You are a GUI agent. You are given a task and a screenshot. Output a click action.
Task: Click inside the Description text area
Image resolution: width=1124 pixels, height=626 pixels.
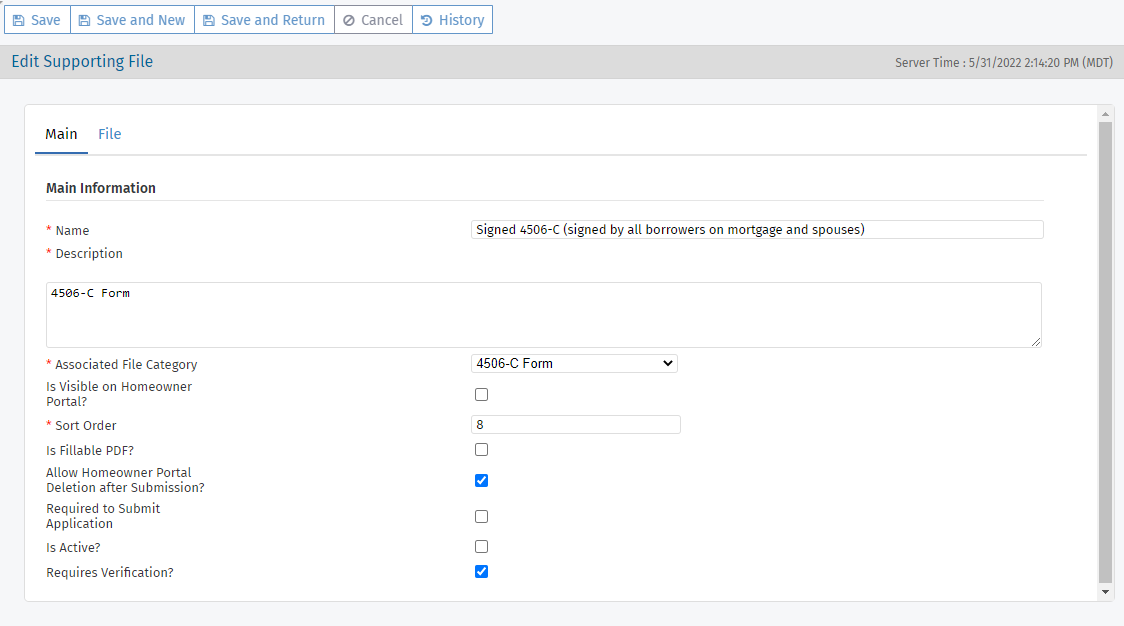pyautogui.click(x=543, y=315)
